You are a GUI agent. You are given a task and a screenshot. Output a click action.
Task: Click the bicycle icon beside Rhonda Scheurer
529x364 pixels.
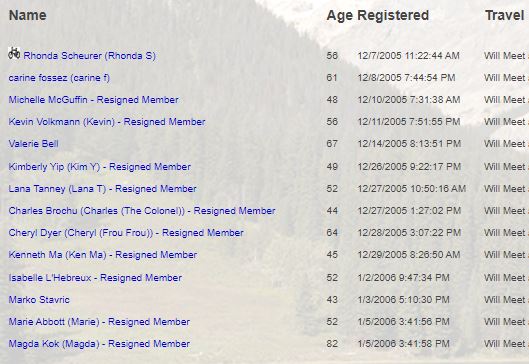click(x=14, y=53)
